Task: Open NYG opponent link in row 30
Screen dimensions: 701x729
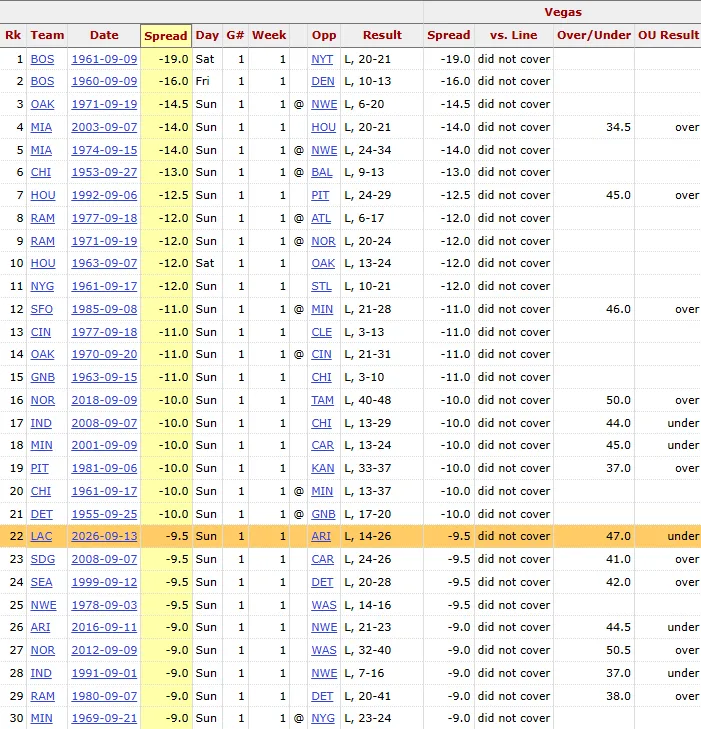Action: (323, 718)
